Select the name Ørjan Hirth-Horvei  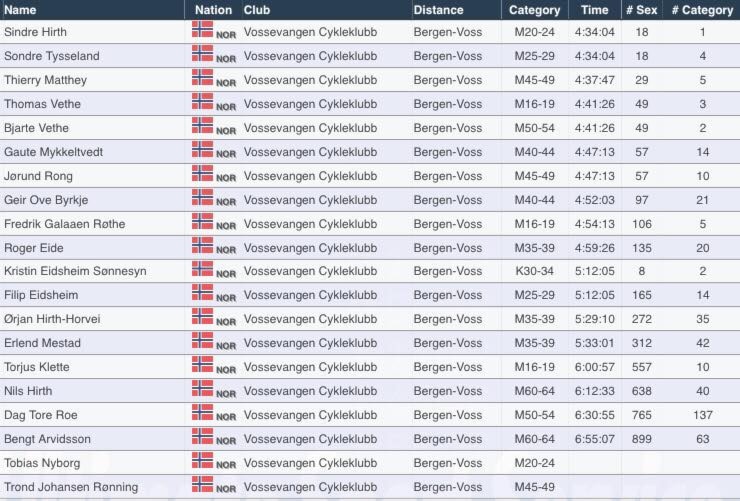tap(52, 319)
